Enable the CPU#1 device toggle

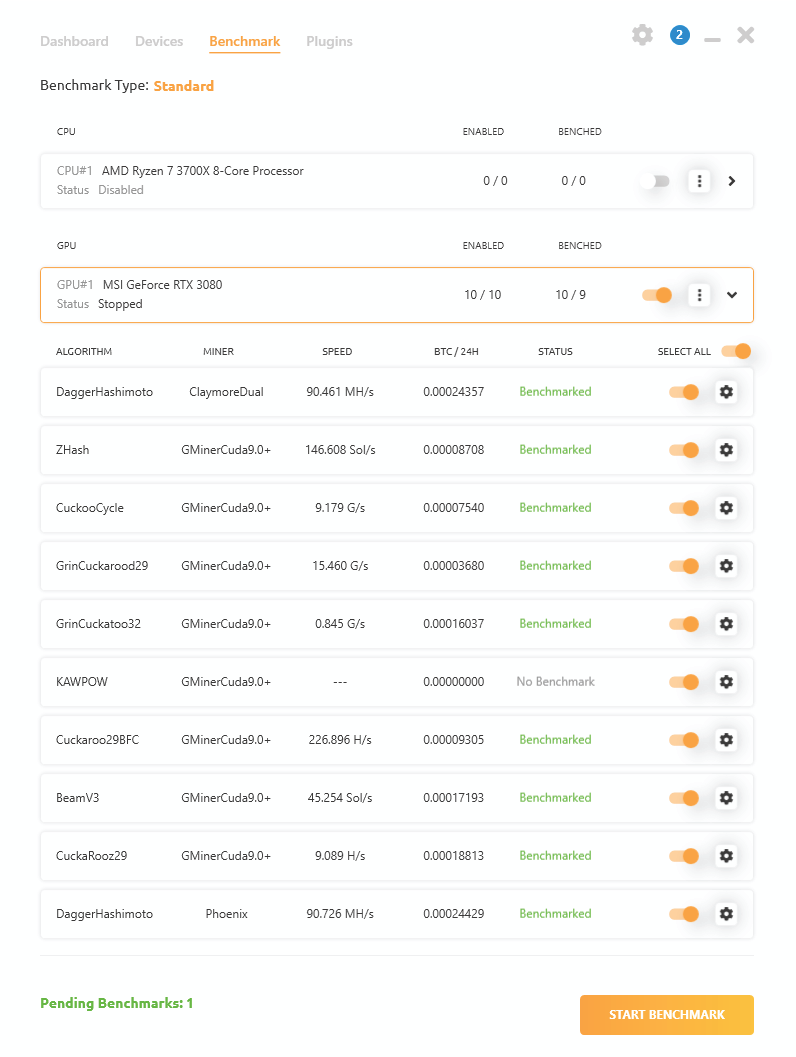point(655,181)
